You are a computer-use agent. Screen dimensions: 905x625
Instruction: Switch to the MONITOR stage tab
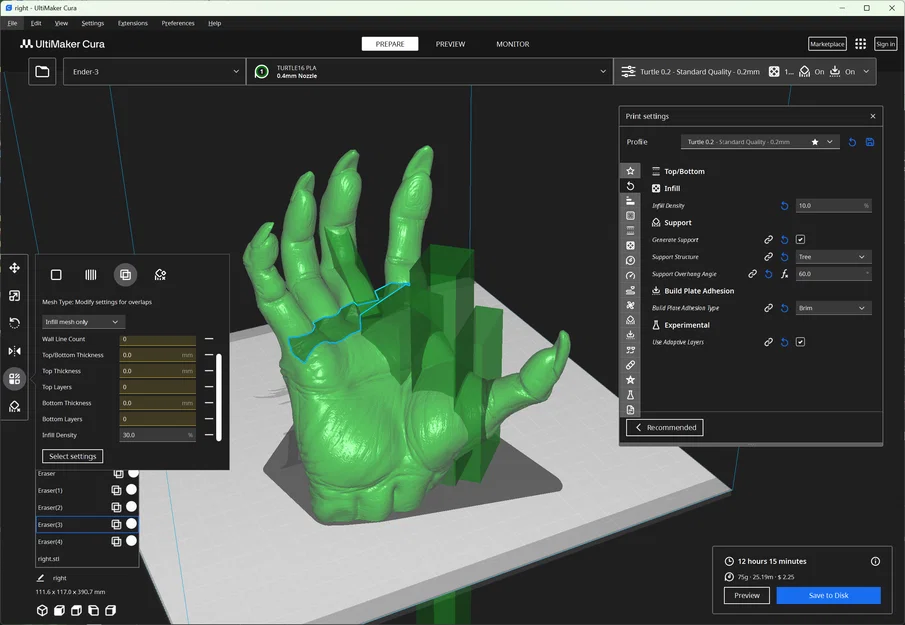tap(513, 44)
